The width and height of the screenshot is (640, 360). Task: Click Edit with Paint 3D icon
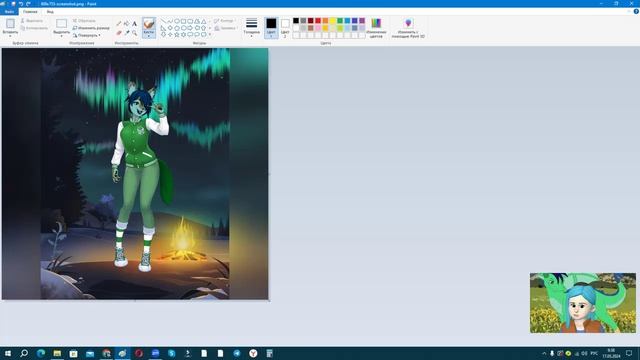pyautogui.click(x=408, y=23)
